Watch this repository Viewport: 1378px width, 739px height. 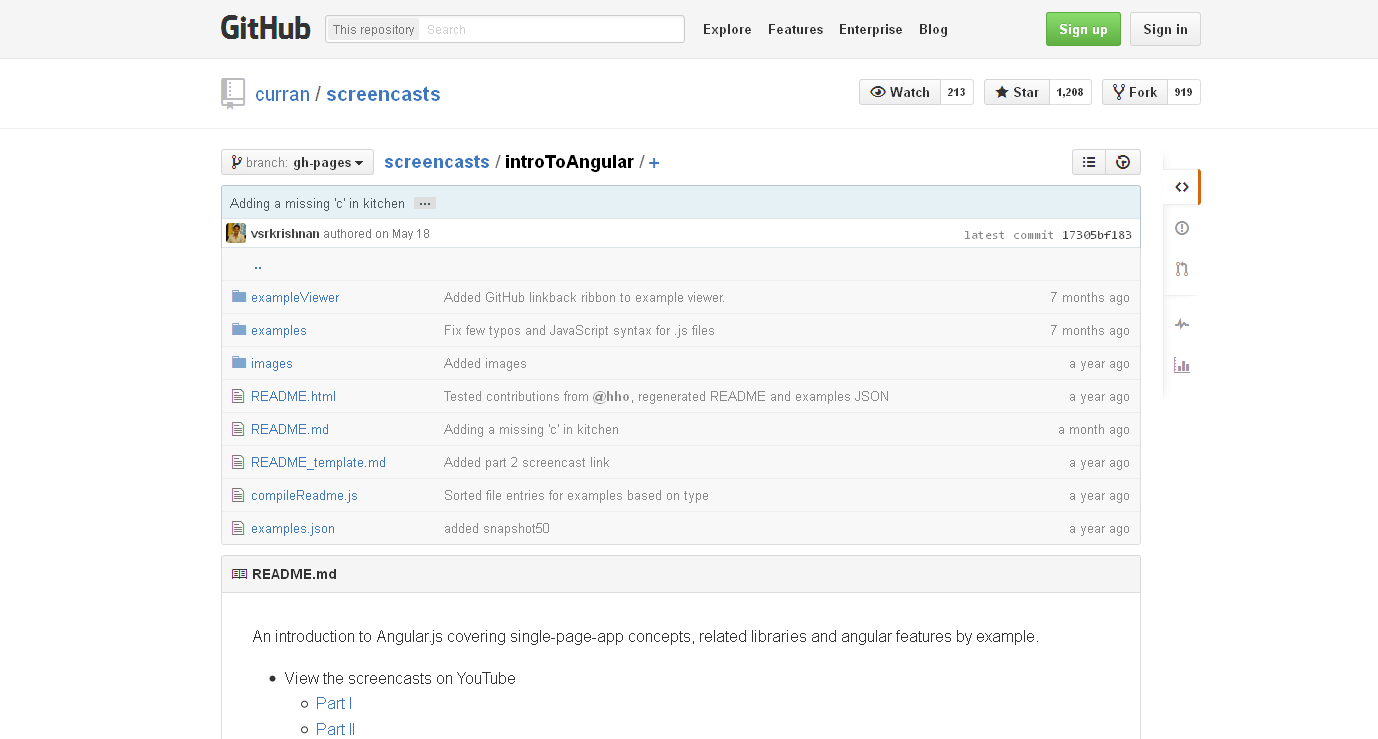tap(900, 92)
